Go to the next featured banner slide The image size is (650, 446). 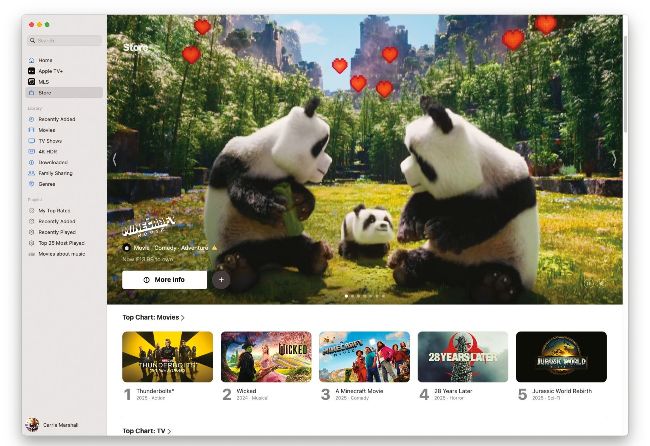click(613, 159)
